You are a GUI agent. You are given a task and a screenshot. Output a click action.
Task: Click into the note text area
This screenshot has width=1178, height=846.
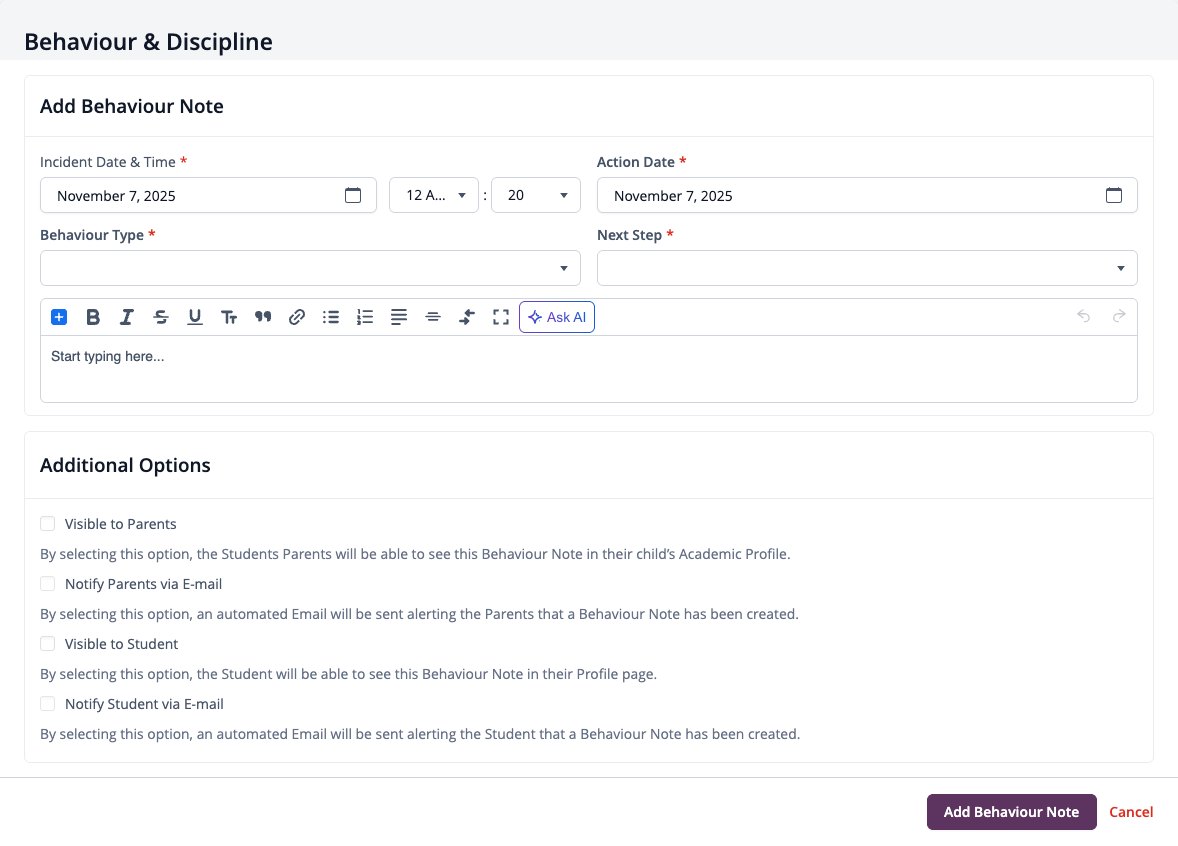[x=588, y=369]
